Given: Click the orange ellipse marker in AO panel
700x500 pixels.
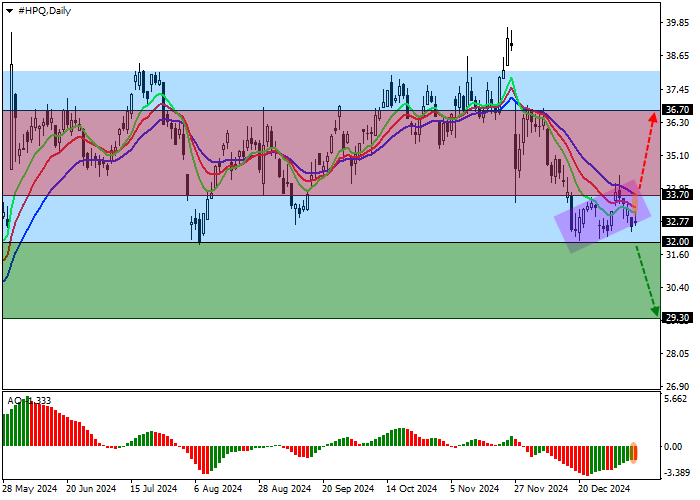Looking at the screenshot, I should click(x=634, y=453).
